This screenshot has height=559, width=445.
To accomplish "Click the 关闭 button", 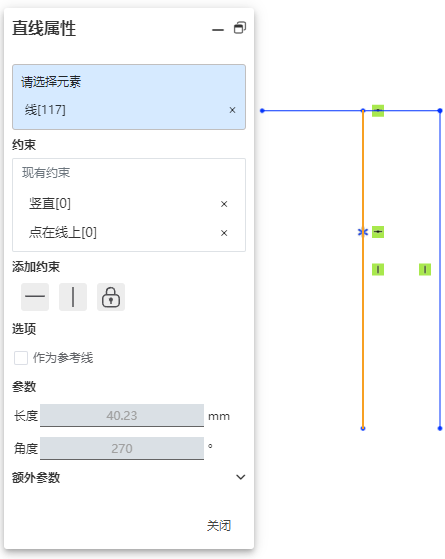I will (x=219, y=525).
